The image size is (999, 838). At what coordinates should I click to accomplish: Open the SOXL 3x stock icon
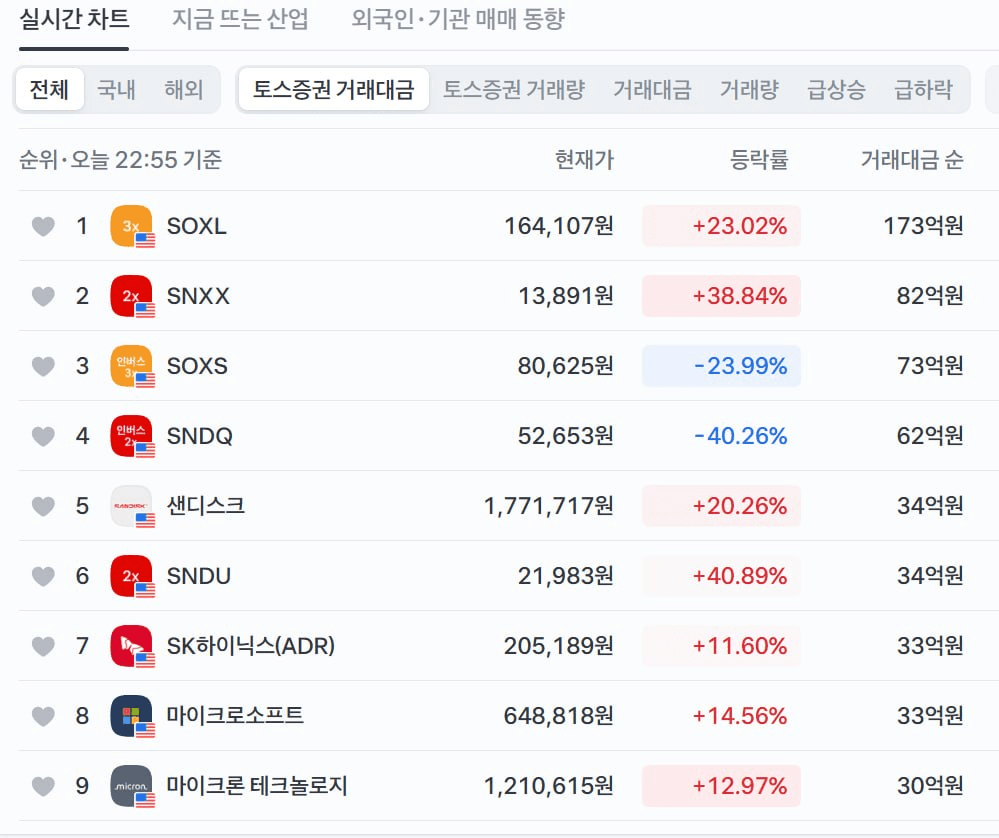[x=132, y=226]
